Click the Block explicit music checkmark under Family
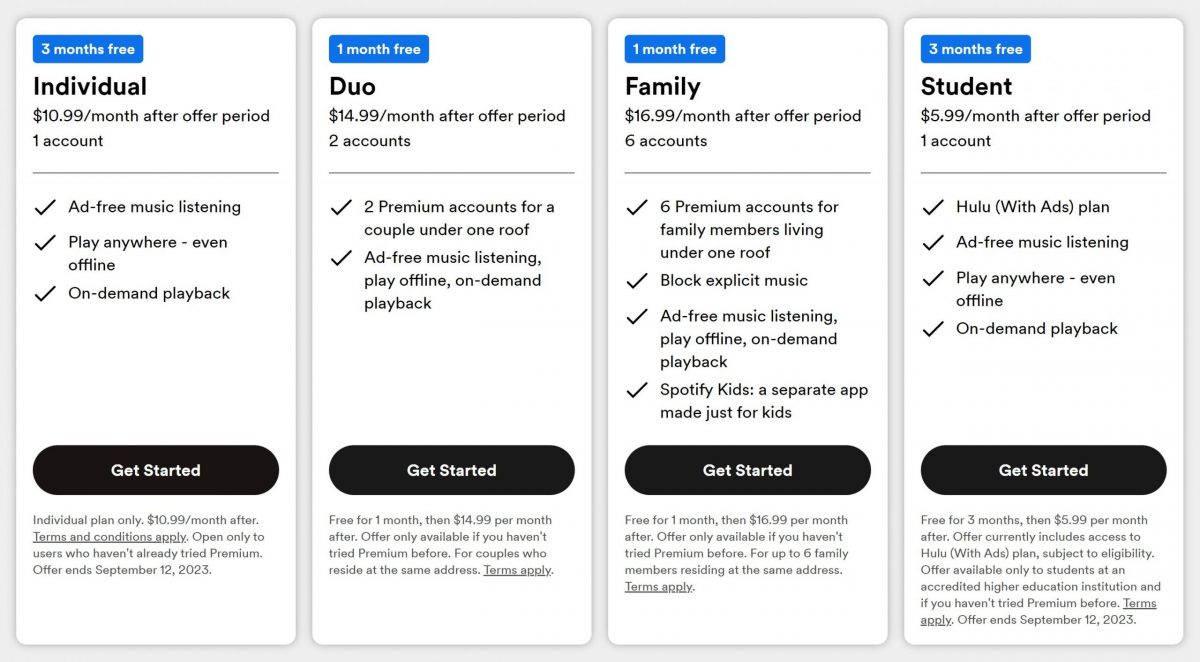The width and height of the screenshot is (1200, 662). tap(638, 281)
